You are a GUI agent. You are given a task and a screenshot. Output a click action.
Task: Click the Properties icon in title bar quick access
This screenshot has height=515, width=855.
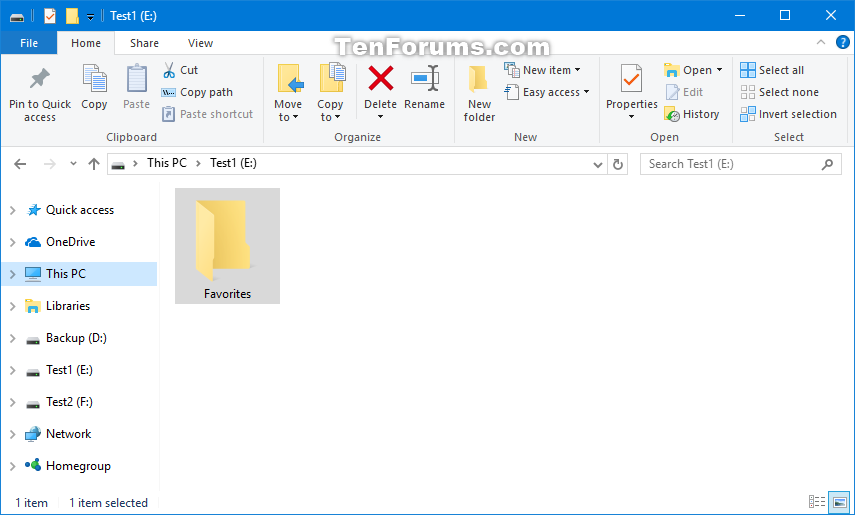click(50, 16)
